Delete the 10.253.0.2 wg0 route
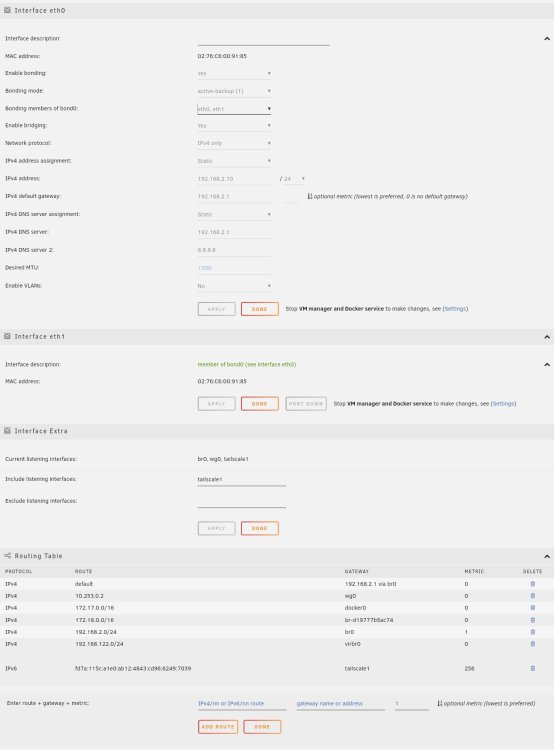Viewport: 554px width, 750px height. coord(532,596)
